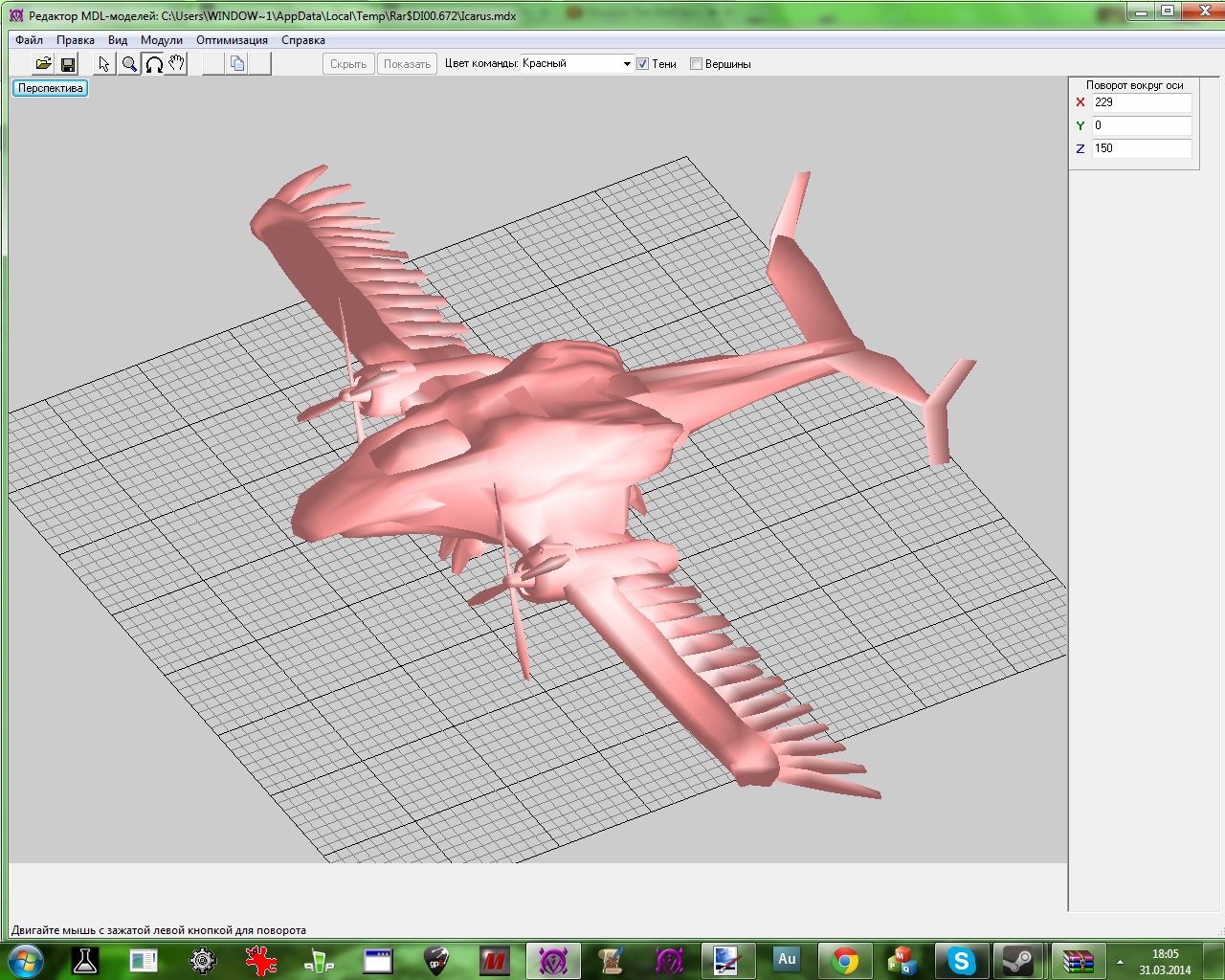The image size is (1225, 980).
Task: Enable the Вершины vertices checkbox
Action: click(697, 64)
